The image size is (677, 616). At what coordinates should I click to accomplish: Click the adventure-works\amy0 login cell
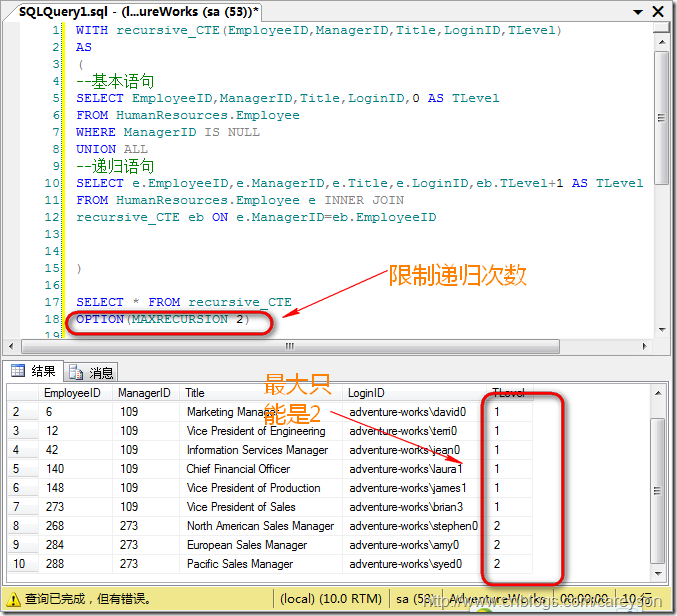[x=404, y=545]
